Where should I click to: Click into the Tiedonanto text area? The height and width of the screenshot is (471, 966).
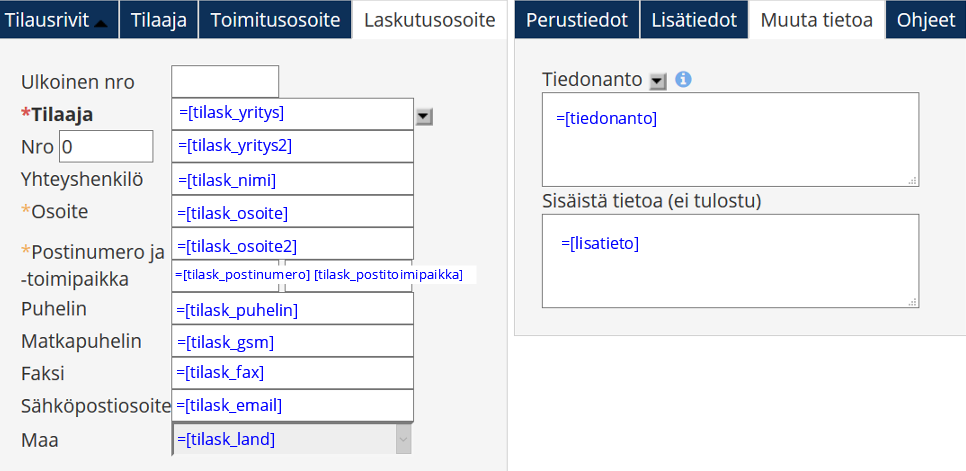pyautogui.click(x=730, y=140)
